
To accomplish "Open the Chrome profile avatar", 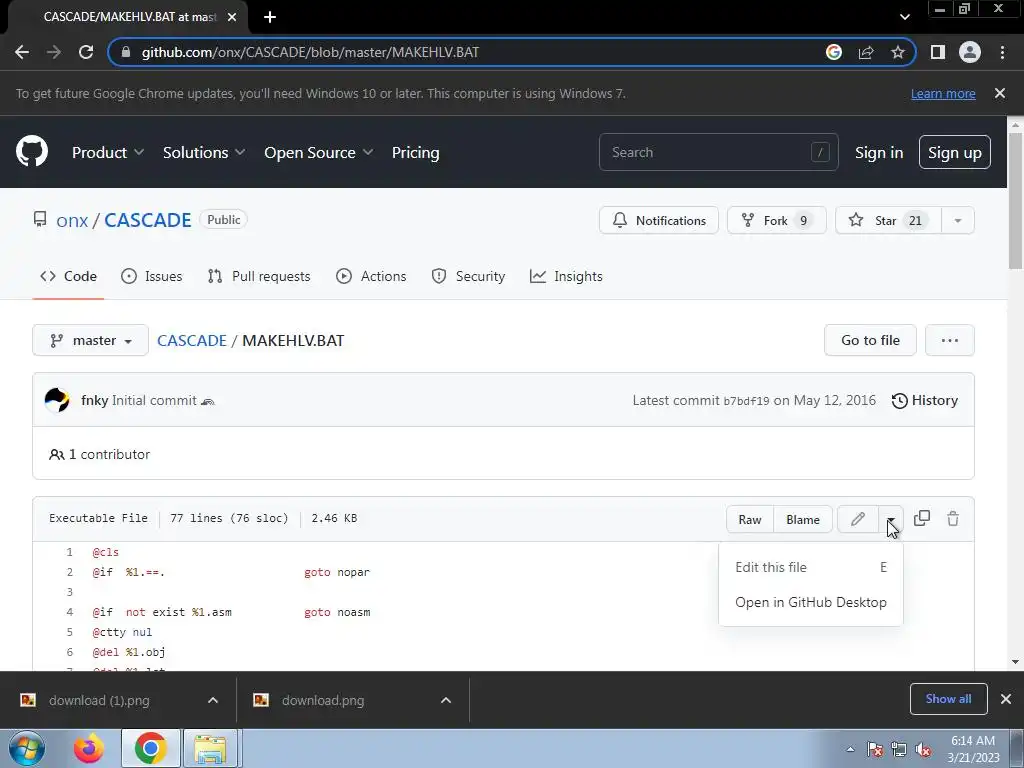I will click(970, 52).
